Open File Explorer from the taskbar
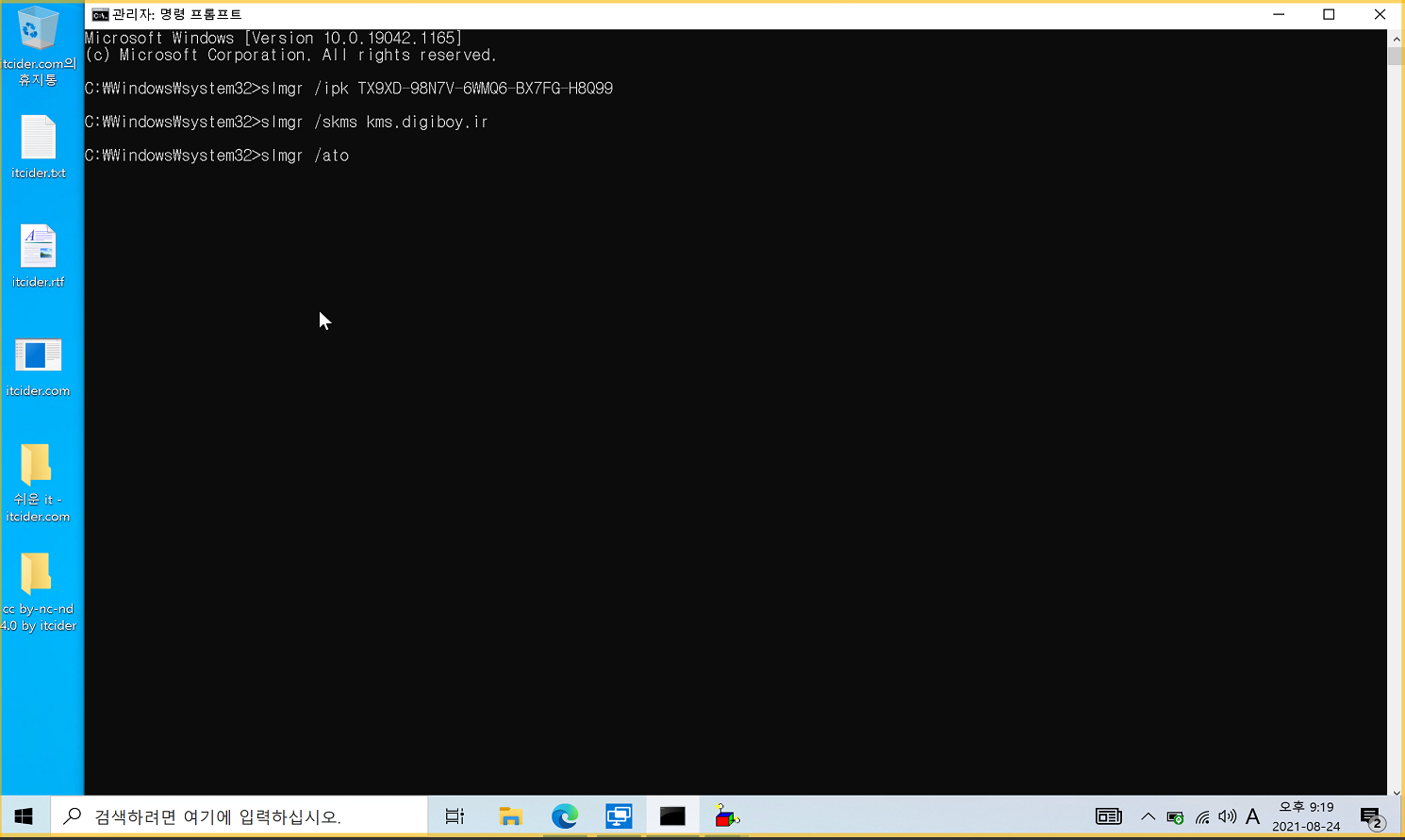 click(510, 816)
